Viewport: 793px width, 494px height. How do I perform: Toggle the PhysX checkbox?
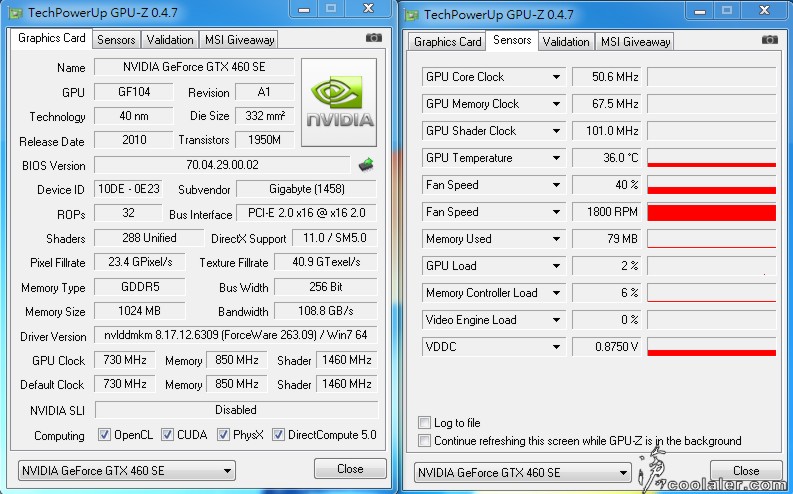coord(223,435)
